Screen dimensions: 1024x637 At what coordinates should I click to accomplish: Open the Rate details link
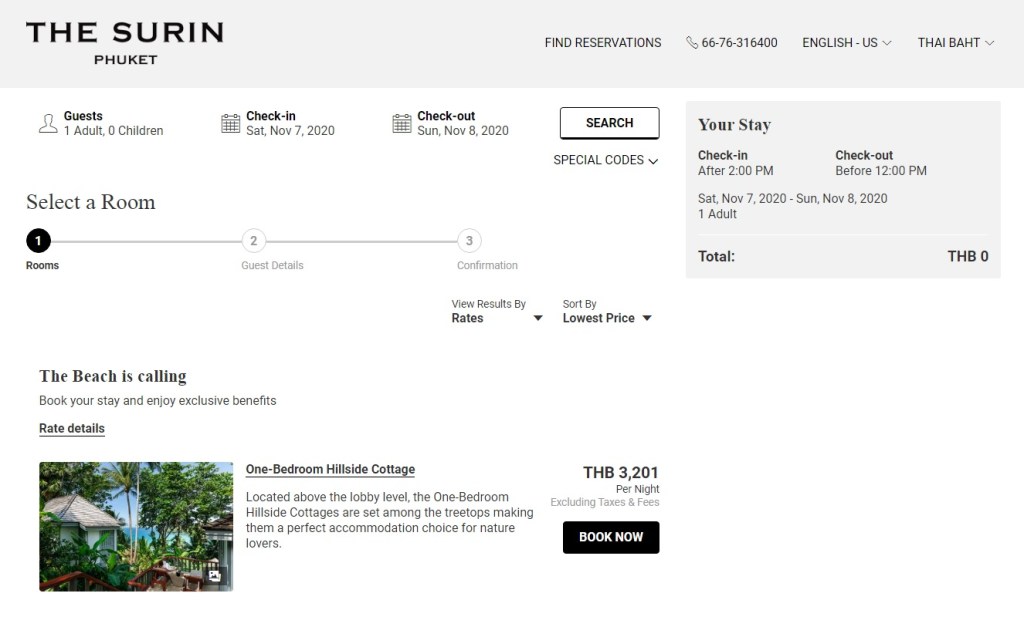click(72, 429)
